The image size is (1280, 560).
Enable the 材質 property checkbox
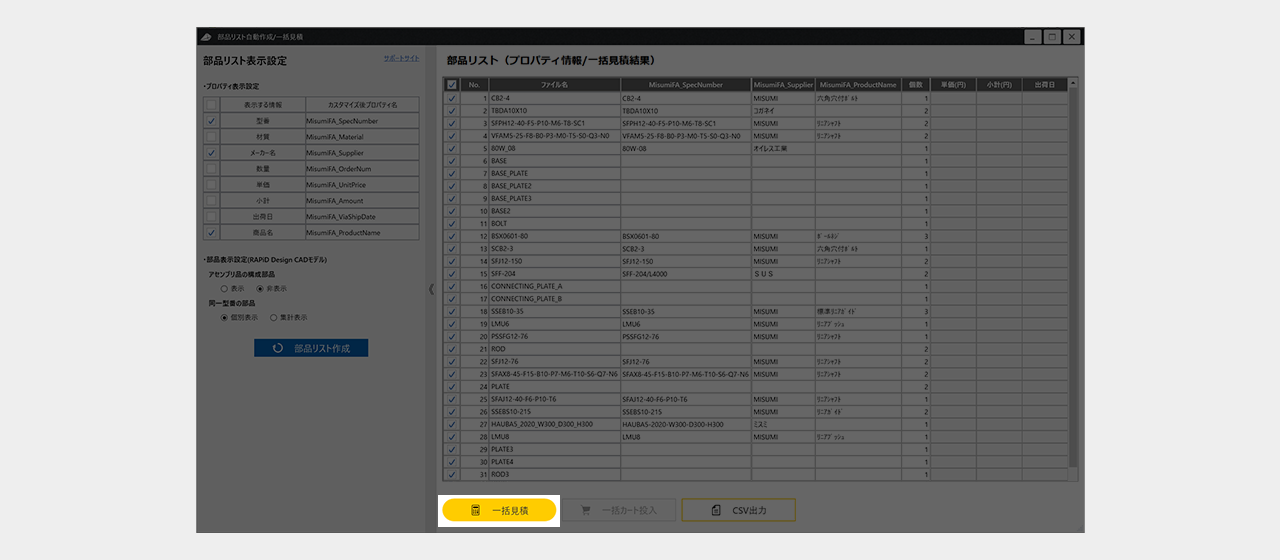(x=211, y=137)
